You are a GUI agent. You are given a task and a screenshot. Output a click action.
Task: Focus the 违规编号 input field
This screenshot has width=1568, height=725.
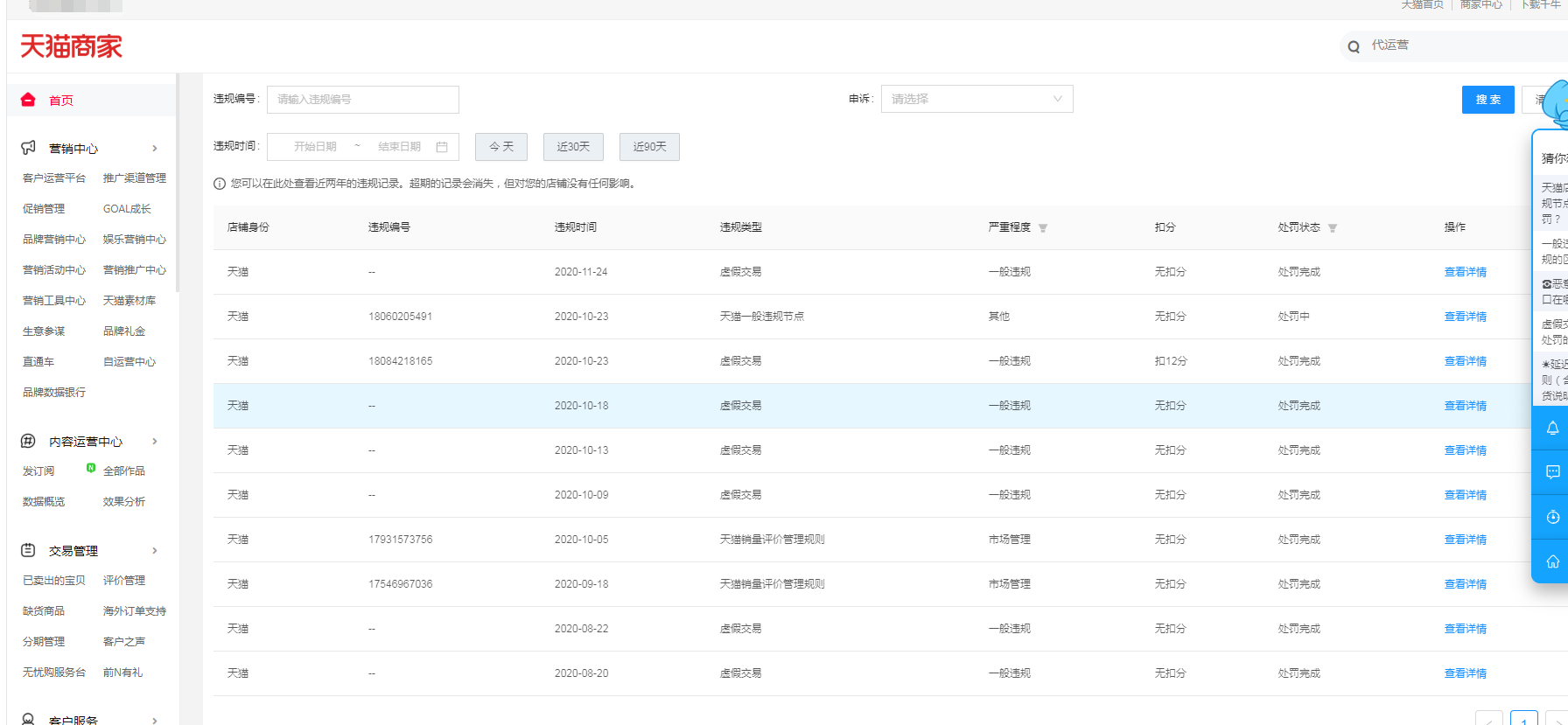pyautogui.click(x=363, y=100)
